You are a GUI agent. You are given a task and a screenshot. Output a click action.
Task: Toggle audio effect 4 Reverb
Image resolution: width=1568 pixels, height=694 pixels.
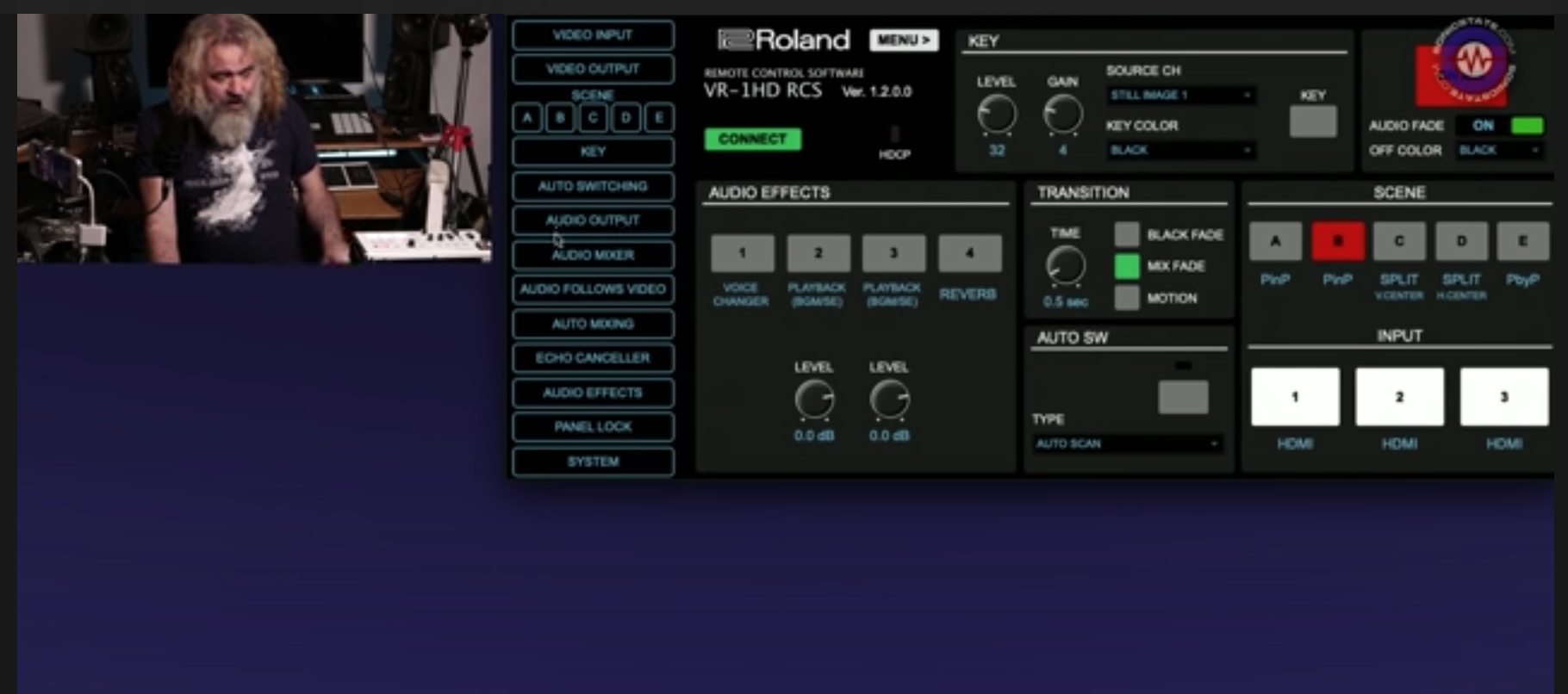tap(970, 253)
